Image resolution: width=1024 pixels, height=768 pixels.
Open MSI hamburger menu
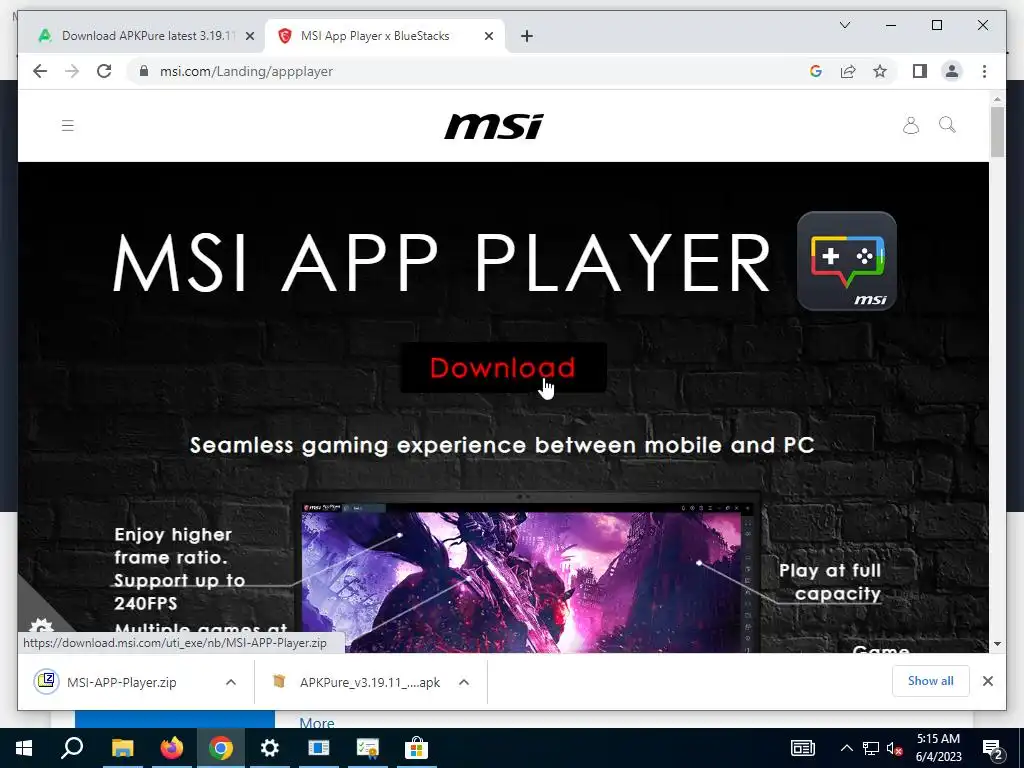click(68, 125)
